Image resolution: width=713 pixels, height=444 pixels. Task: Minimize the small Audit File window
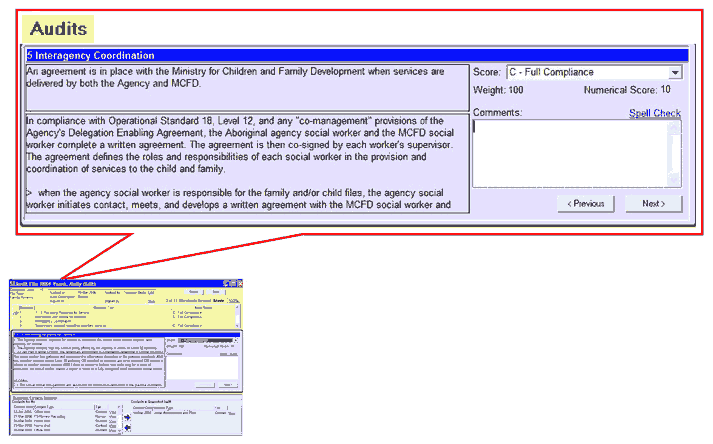[227, 285]
